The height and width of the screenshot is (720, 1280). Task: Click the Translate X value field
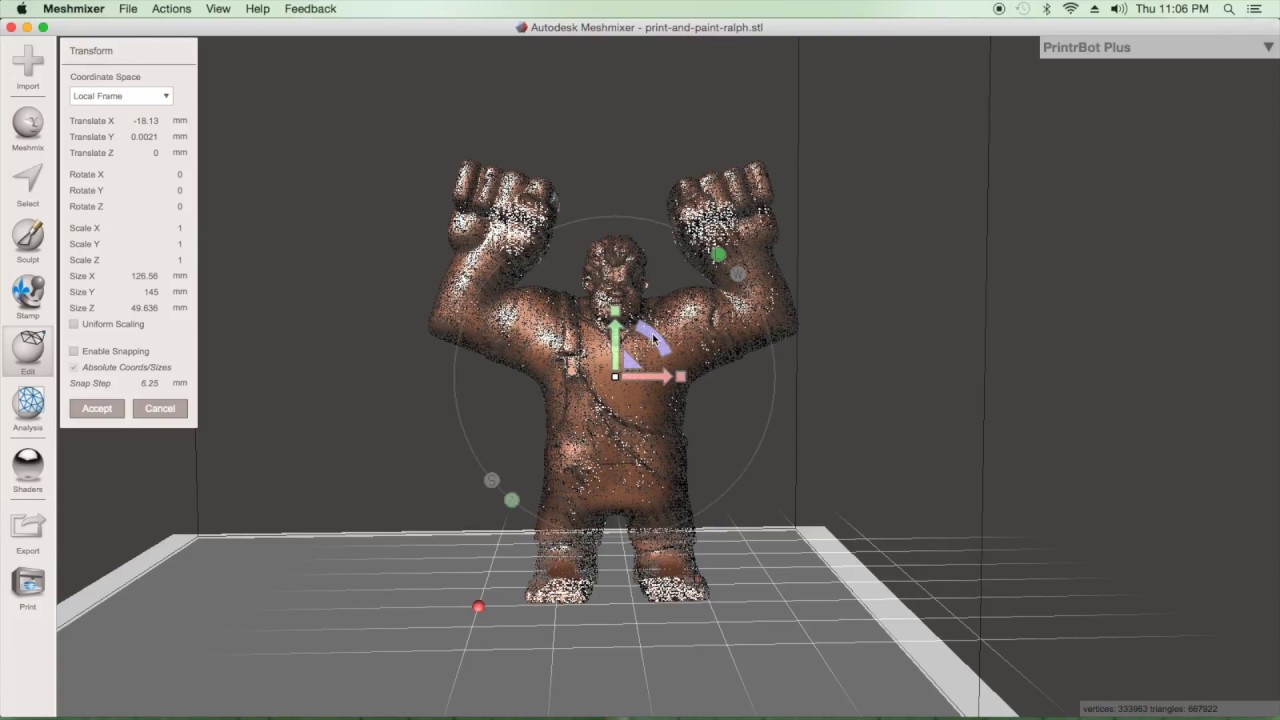145,121
